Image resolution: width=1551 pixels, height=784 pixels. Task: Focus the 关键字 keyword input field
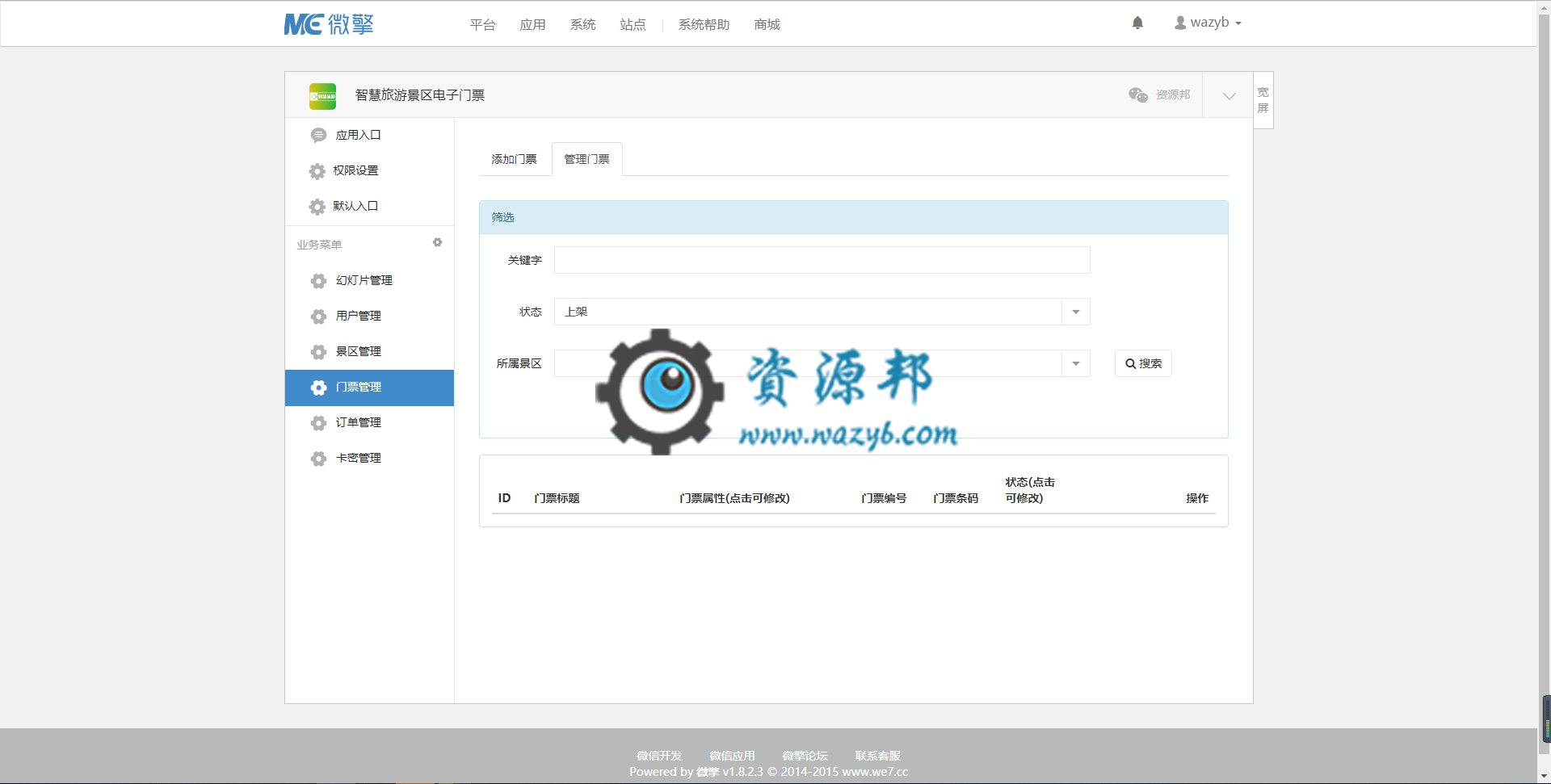click(x=822, y=260)
